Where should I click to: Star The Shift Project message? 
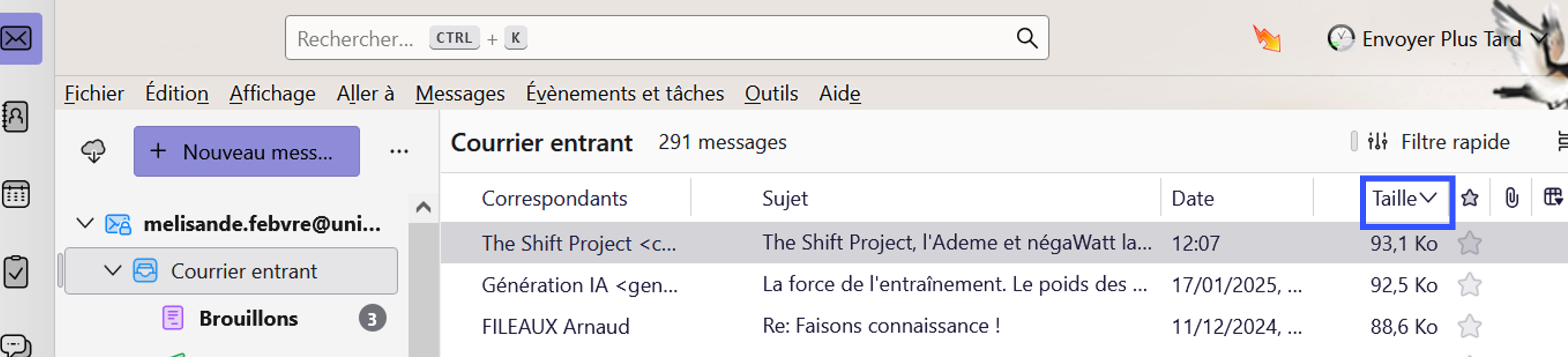pyautogui.click(x=1469, y=243)
